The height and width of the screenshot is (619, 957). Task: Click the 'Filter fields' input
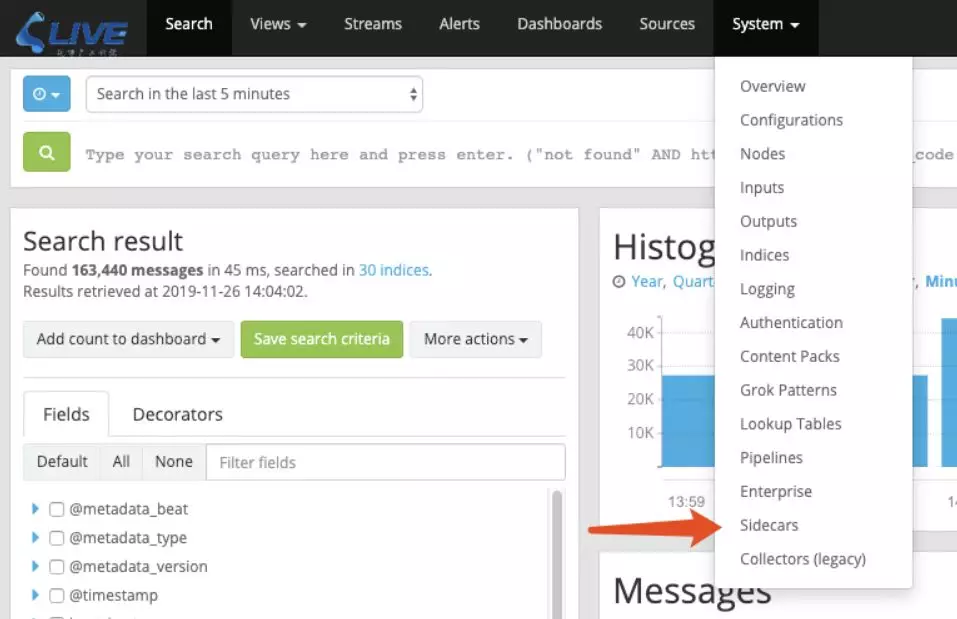point(386,462)
